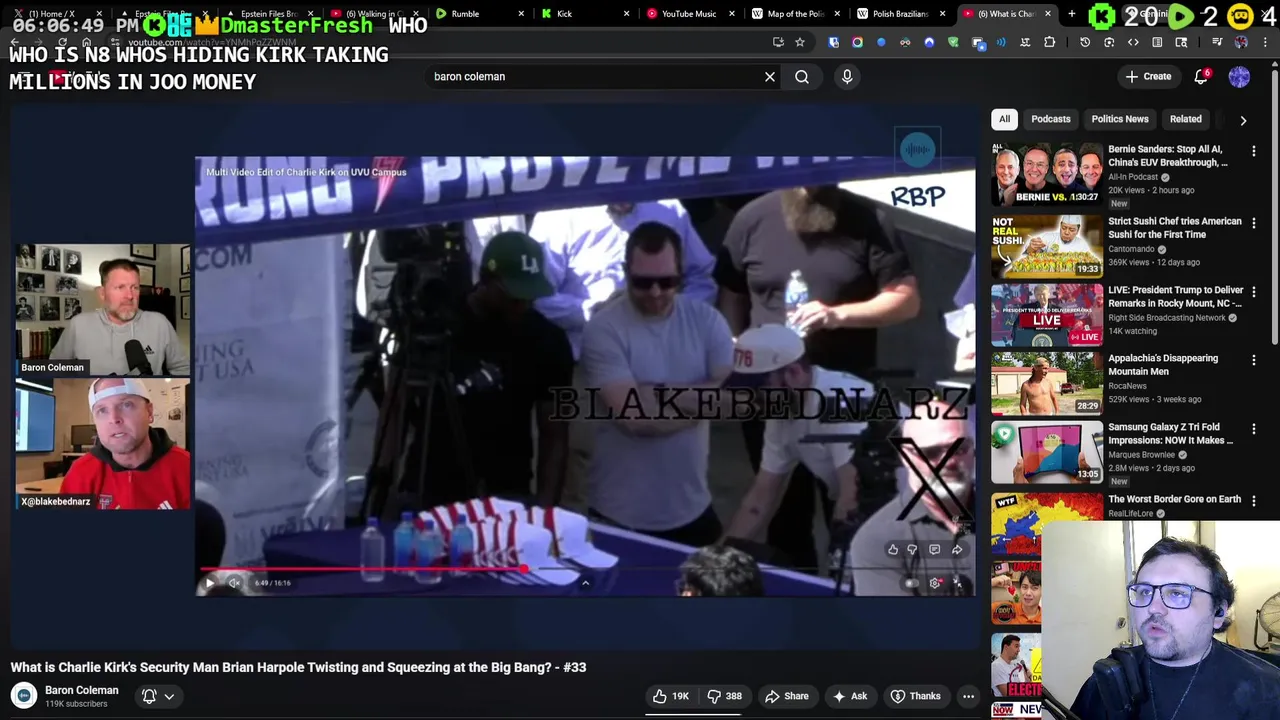The width and height of the screenshot is (1280, 720).
Task: Click the Create button in YouTube header
Action: tap(1148, 76)
